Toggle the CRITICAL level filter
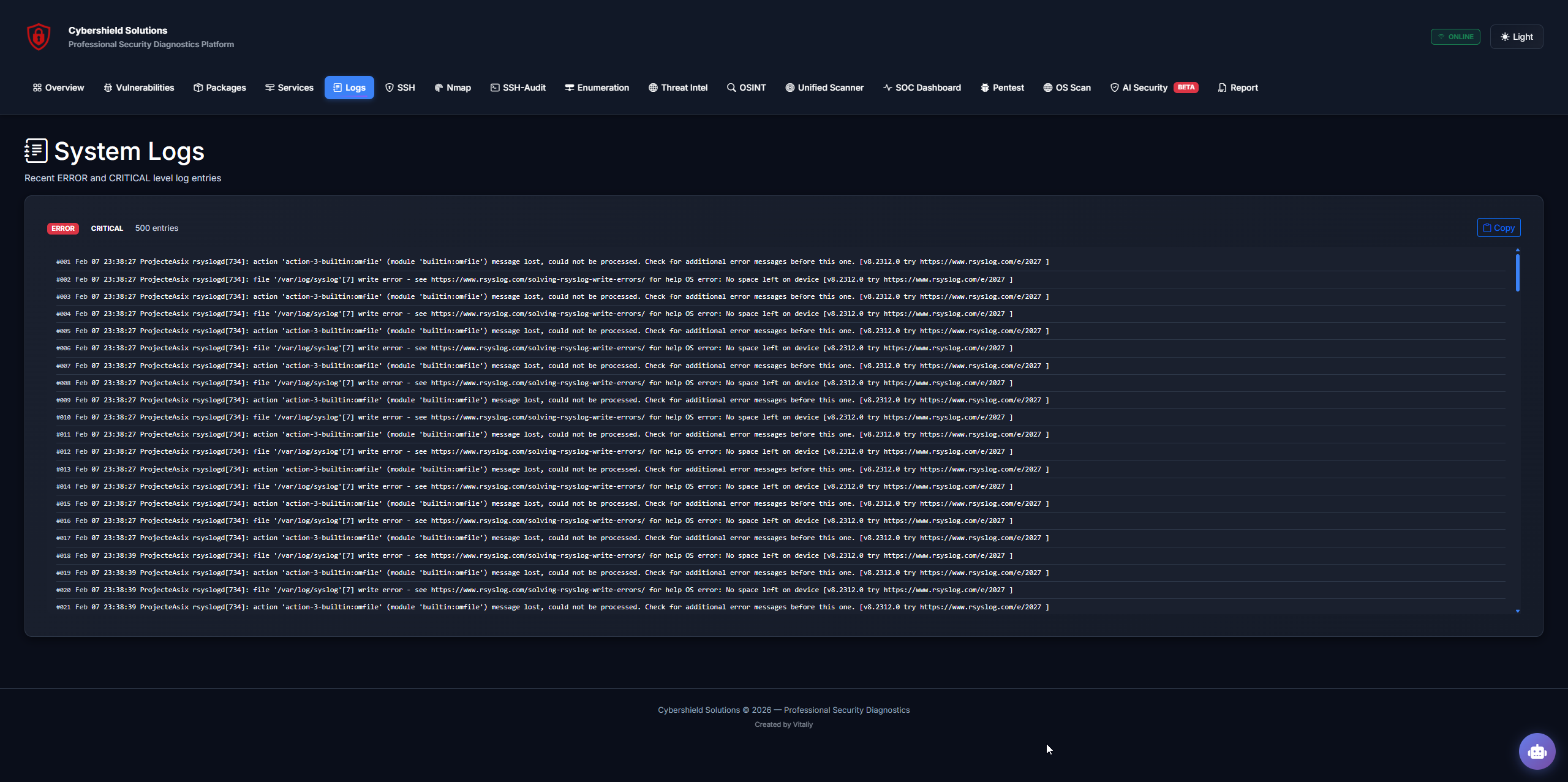This screenshot has height=782, width=1568. point(107,228)
